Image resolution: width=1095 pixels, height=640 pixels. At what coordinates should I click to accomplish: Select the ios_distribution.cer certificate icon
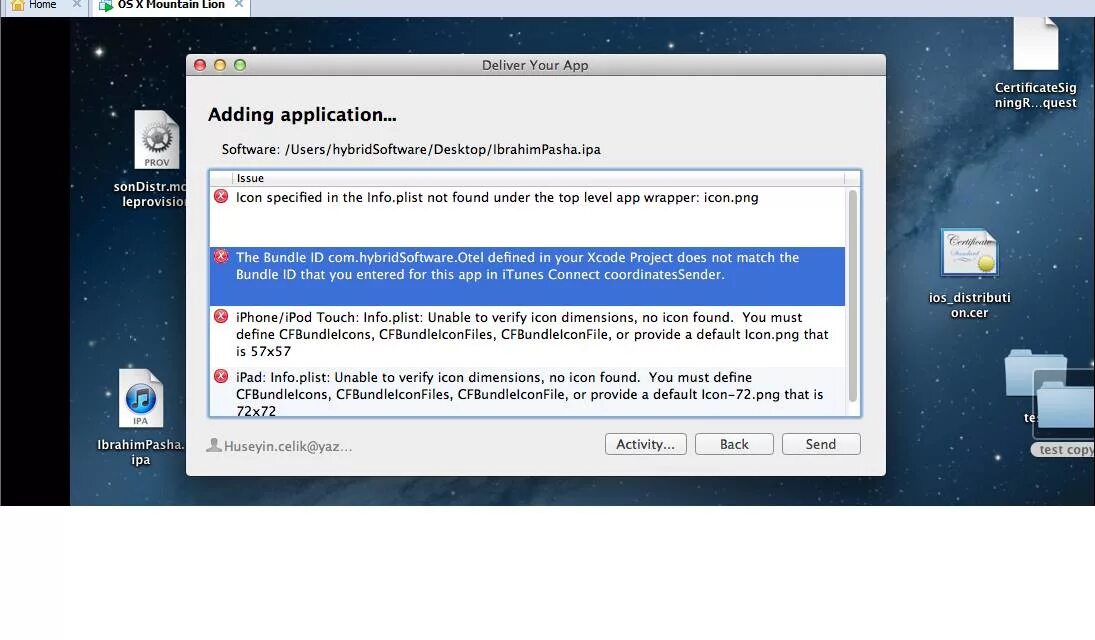[969, 252]
